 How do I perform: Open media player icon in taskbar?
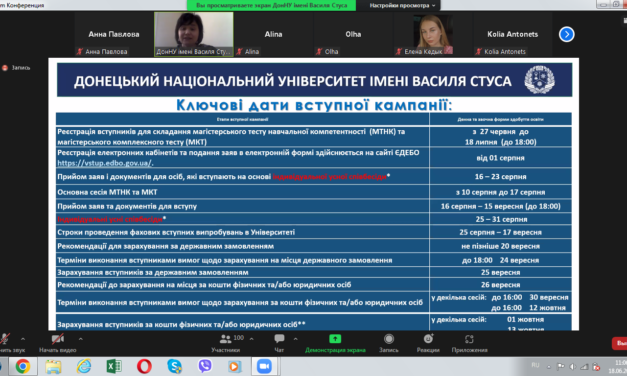click(234, 366)
